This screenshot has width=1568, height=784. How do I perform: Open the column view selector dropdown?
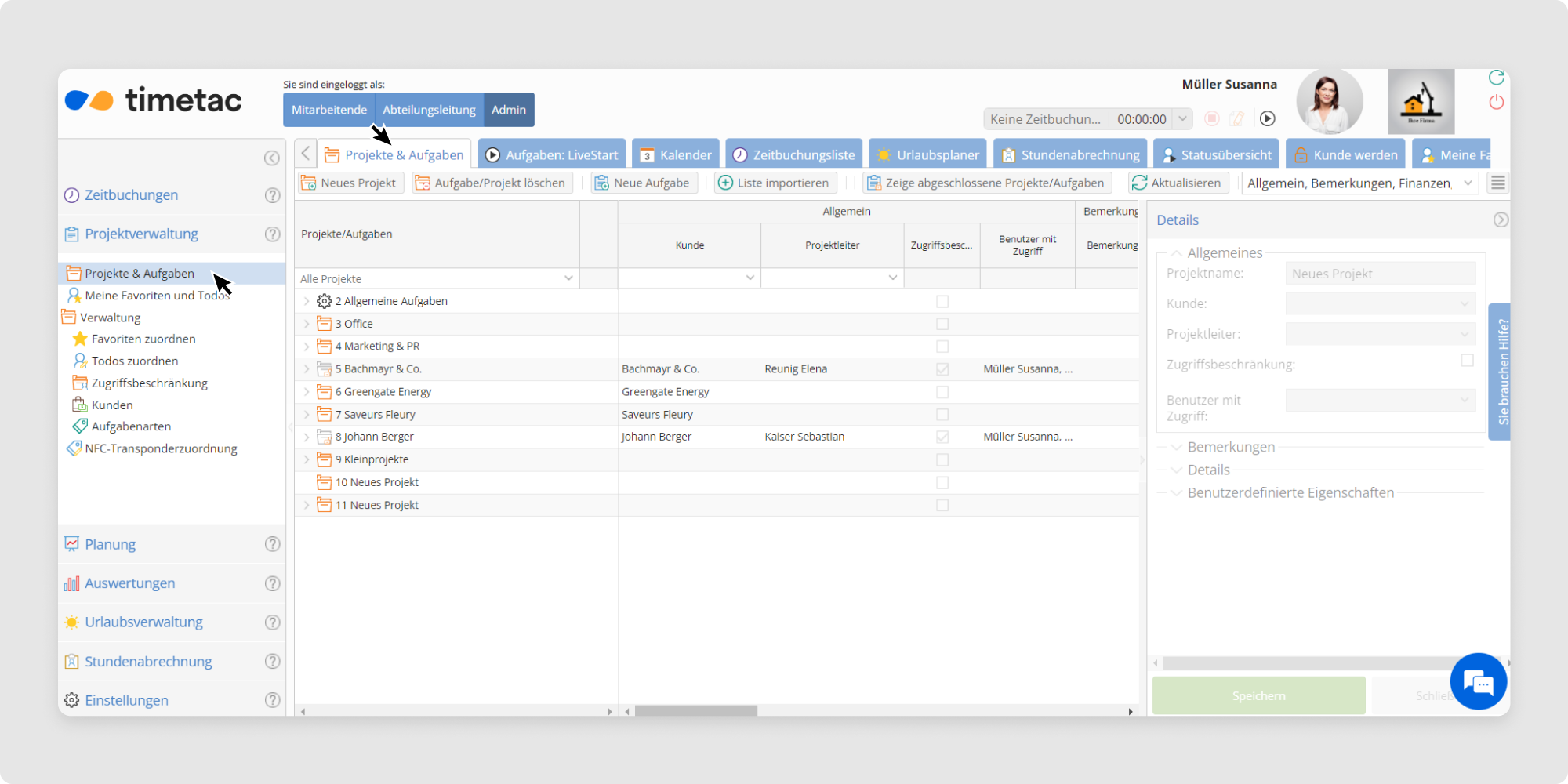point(1468,183)
